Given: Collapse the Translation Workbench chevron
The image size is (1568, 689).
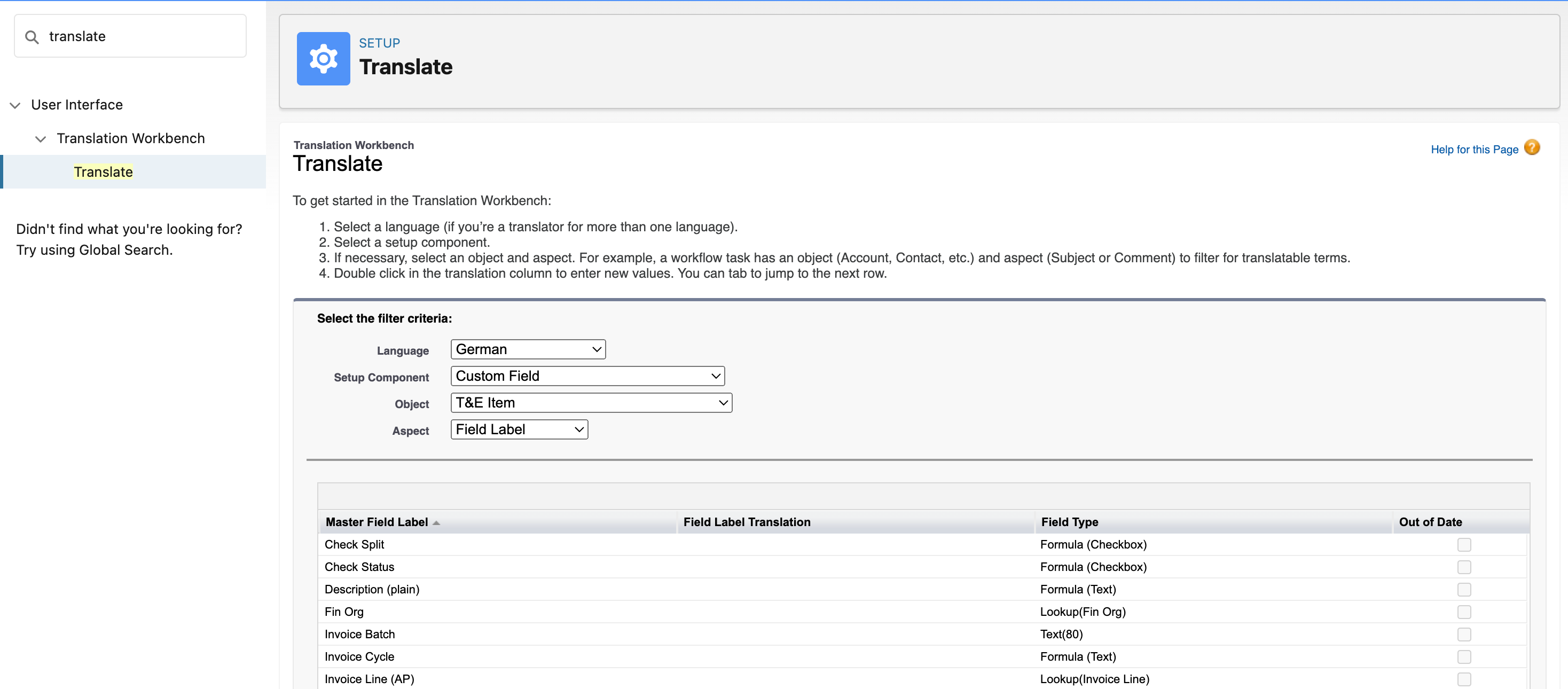Looking at the screenshot, I should (41, 139).
